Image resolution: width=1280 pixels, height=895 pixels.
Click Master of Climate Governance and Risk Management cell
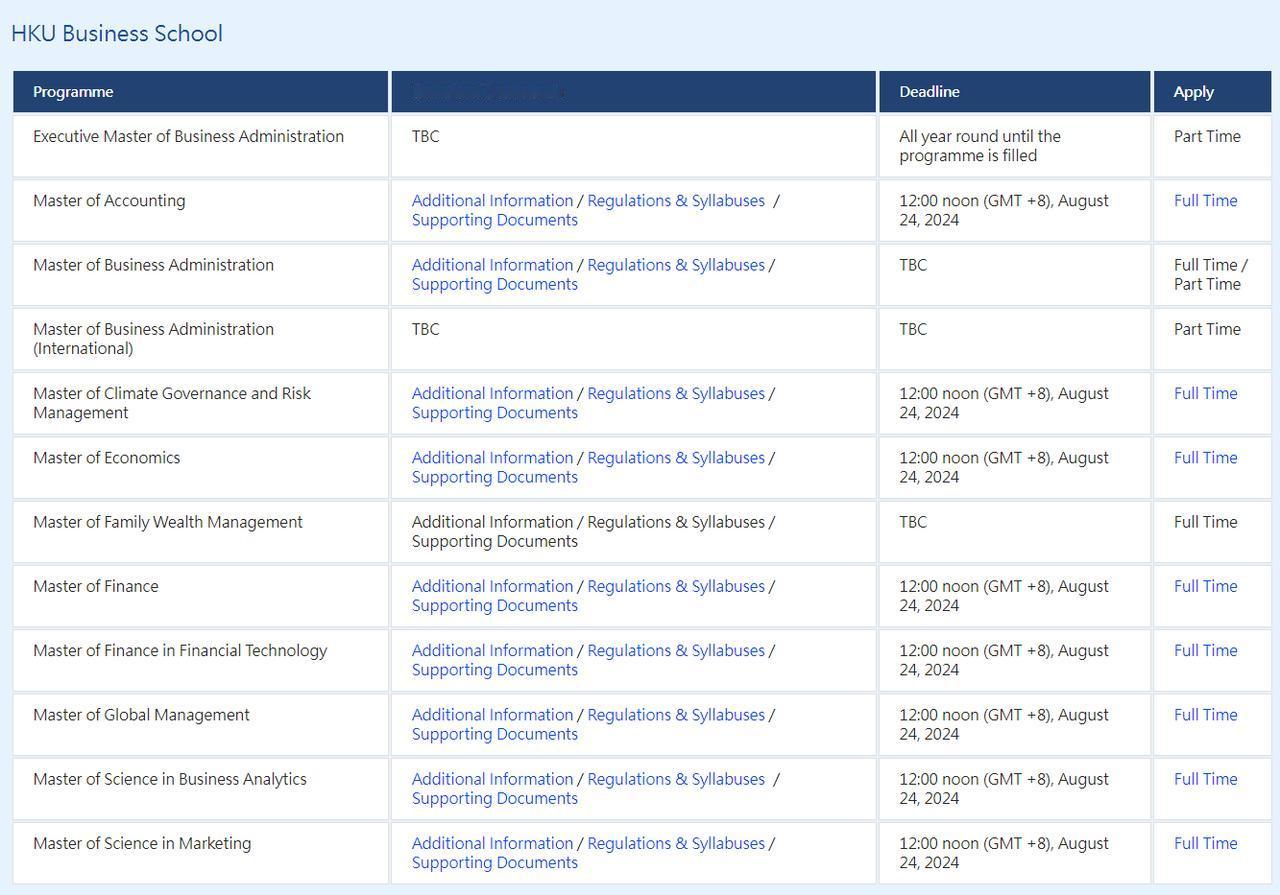200,403
